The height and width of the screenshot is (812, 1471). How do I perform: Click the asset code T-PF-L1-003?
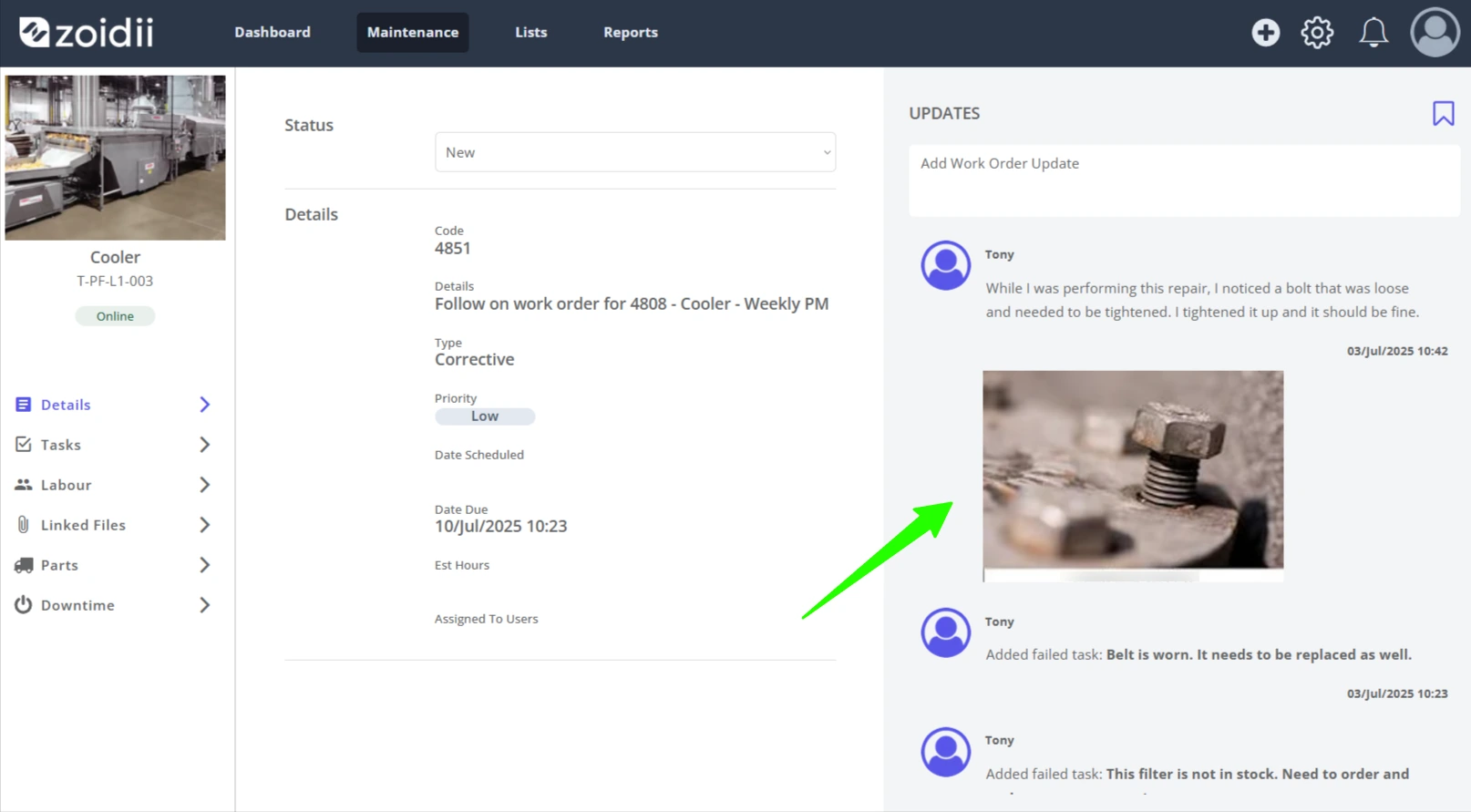click(x=115, y=281)
